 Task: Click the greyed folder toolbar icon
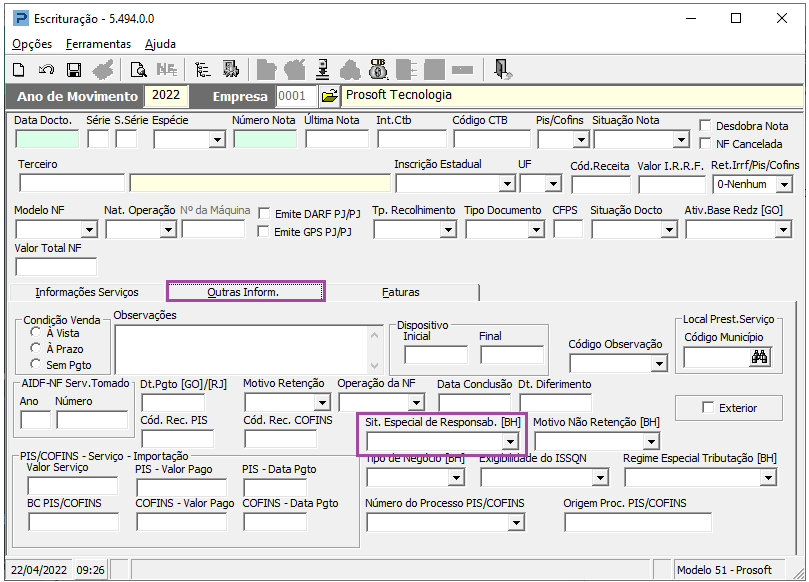tap(267, 70)
